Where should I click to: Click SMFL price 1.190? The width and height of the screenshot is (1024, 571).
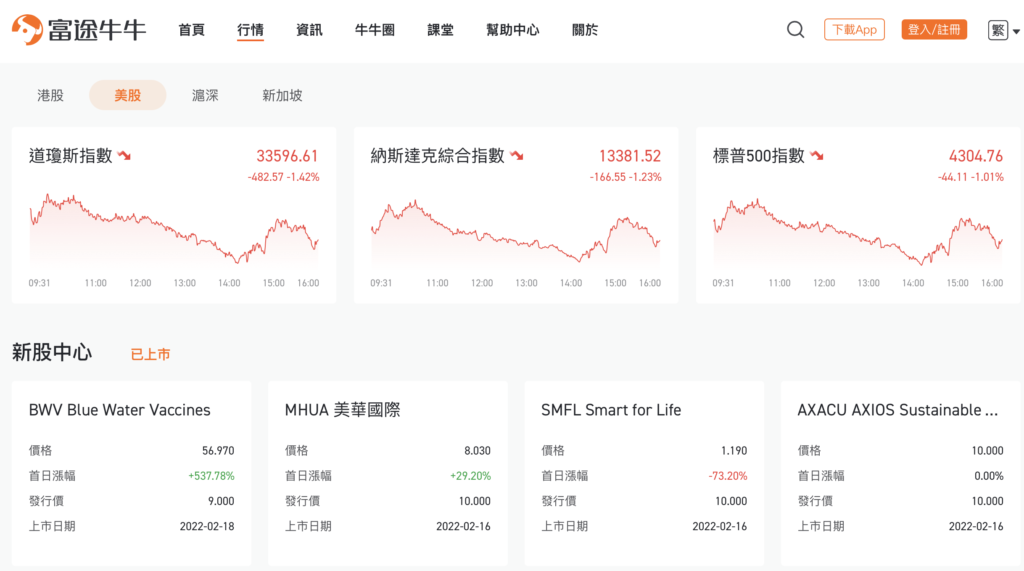click(x=734, y=451)
